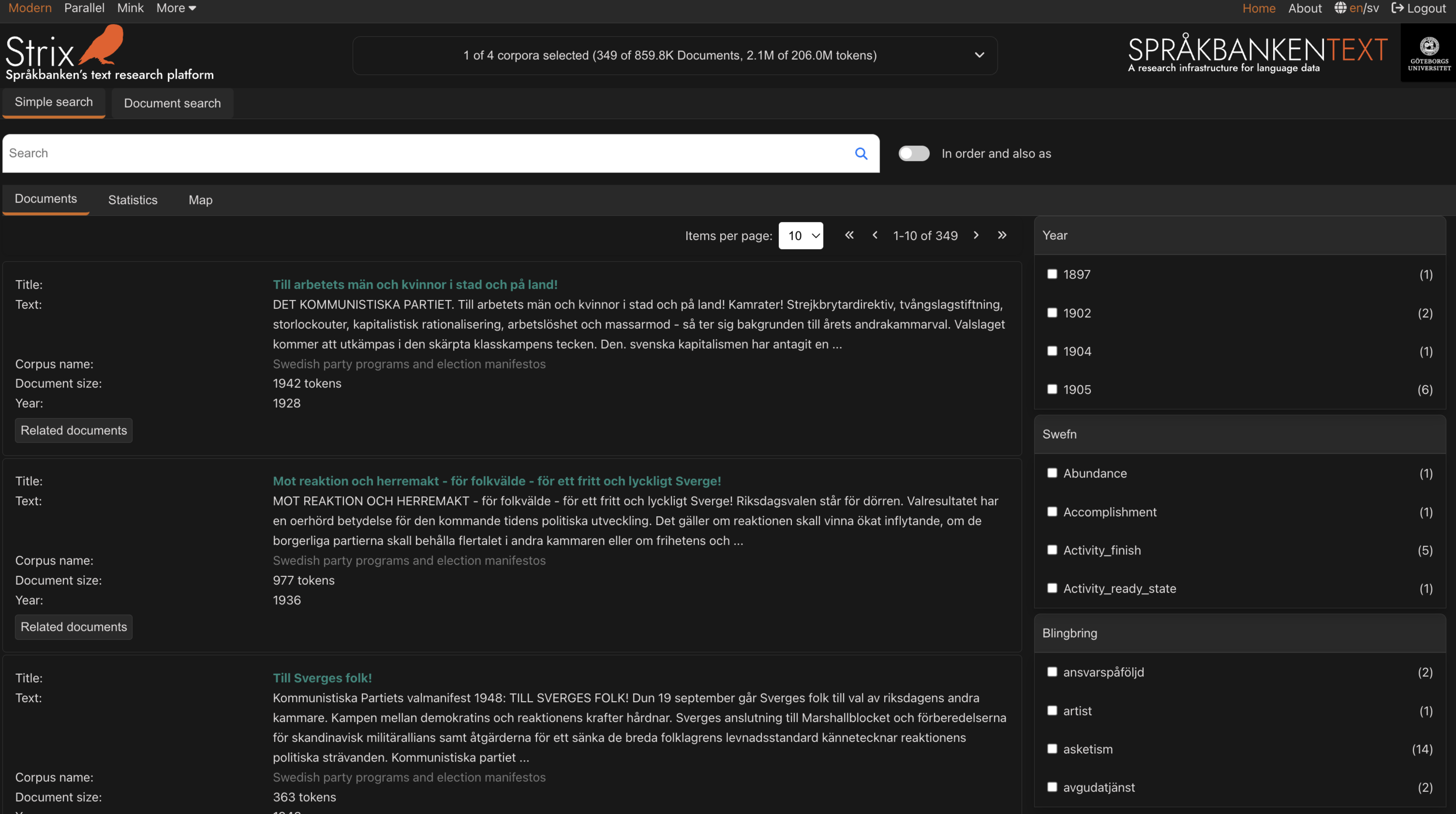Show related documents for the 1936 manifesto
The height and width of the screenshot is (814, 1456).
[x=73, y=627]
